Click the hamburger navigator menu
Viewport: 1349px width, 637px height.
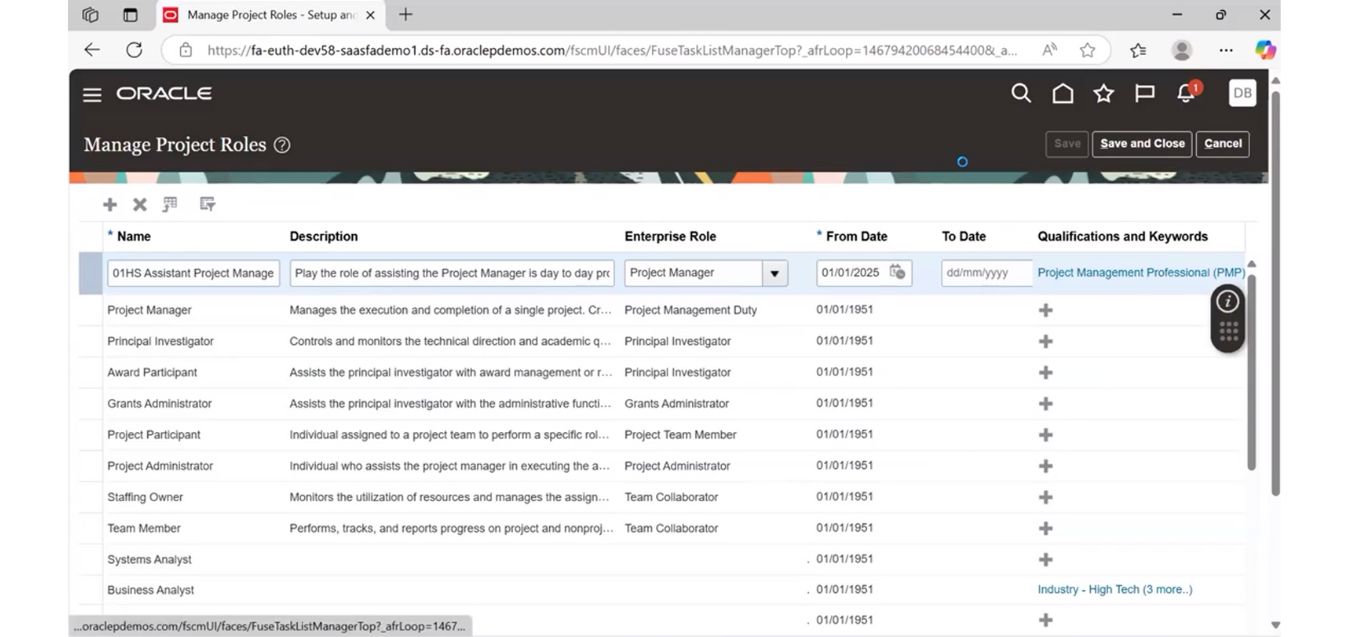tap(92, 93)
